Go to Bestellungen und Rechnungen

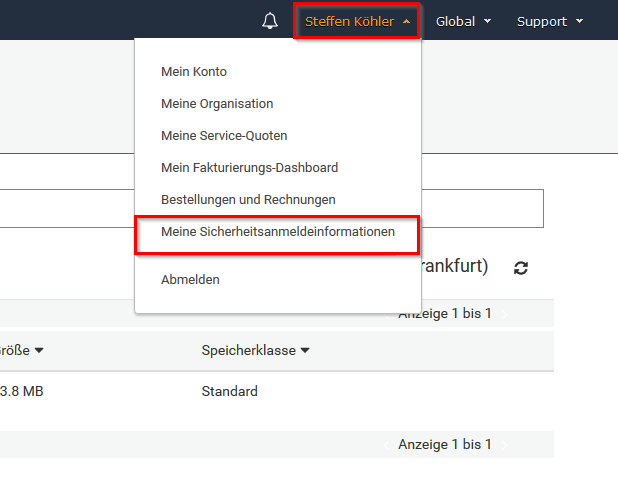click(x=248, y=200)
